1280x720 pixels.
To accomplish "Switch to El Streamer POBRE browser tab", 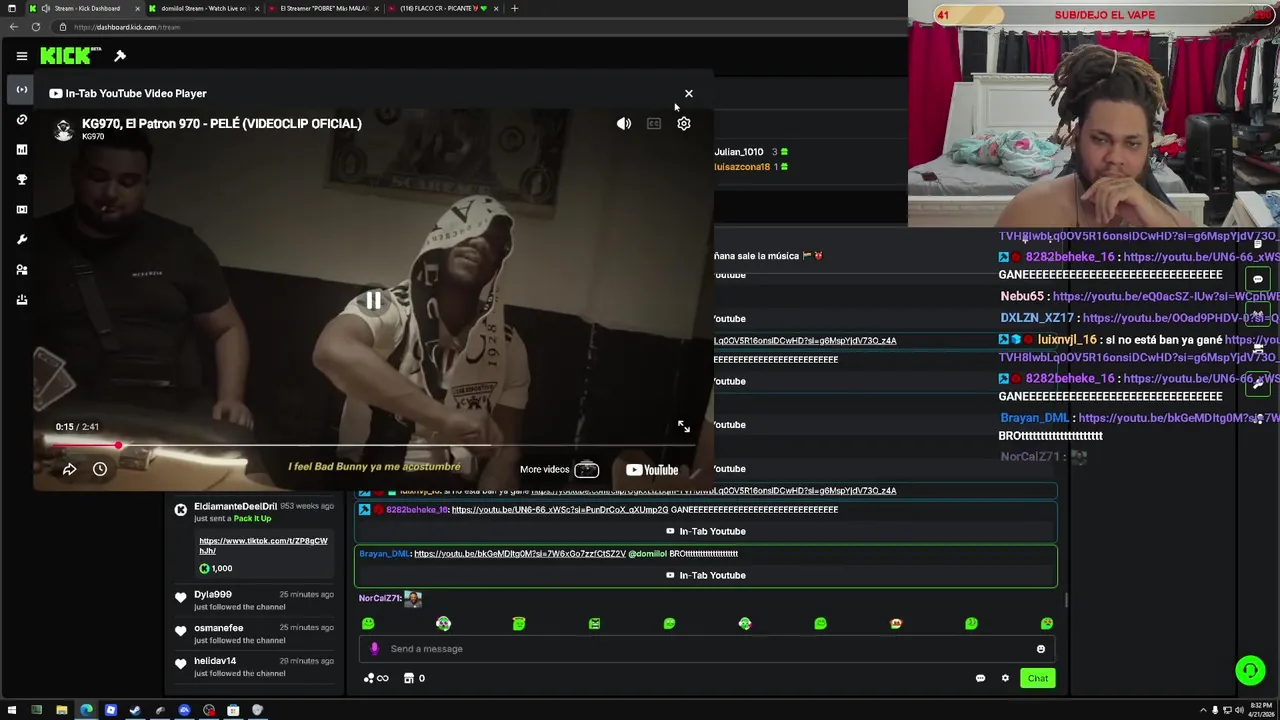I will point(322,8).
